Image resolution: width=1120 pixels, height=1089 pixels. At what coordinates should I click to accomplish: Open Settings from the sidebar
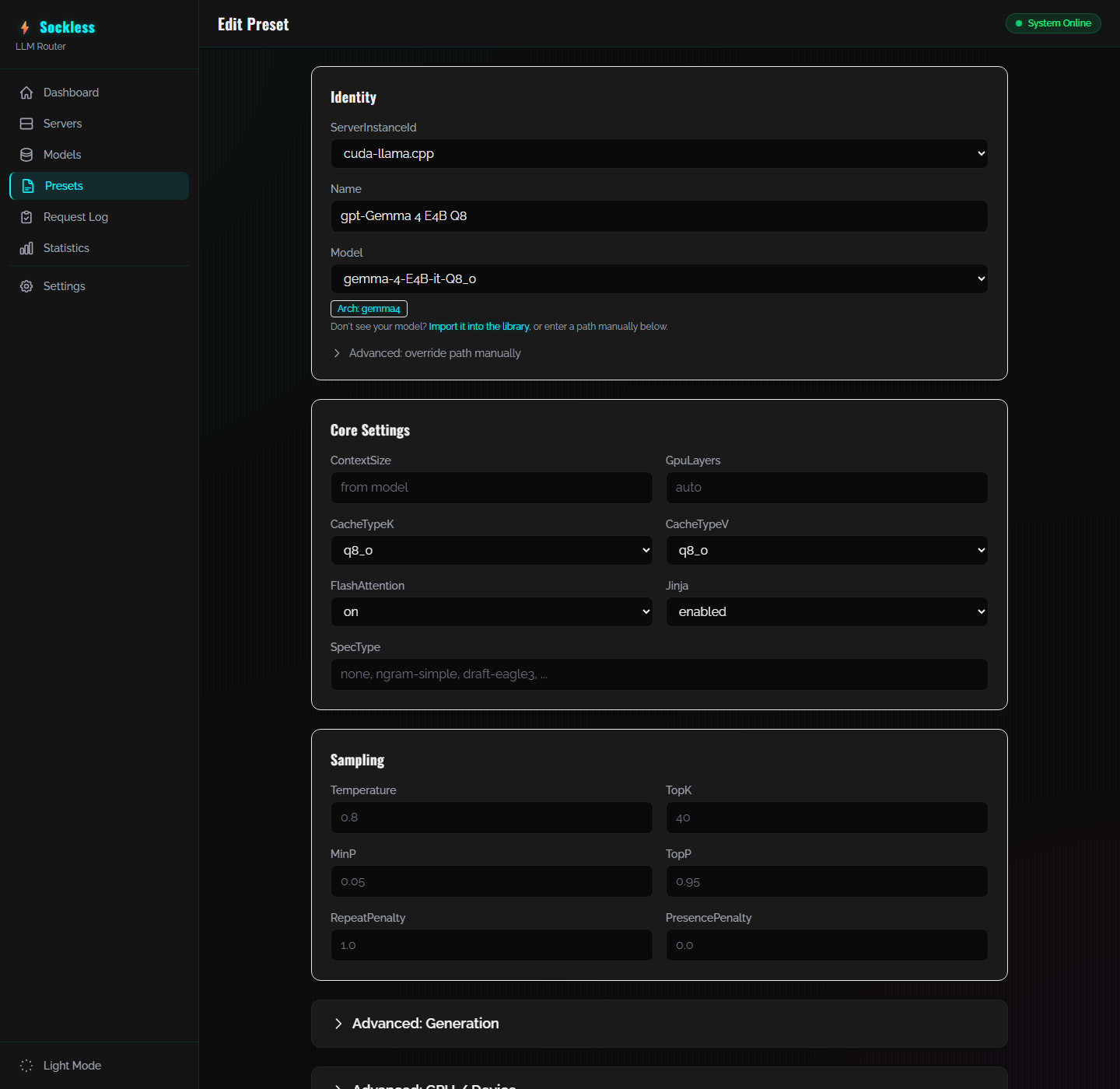99,286
